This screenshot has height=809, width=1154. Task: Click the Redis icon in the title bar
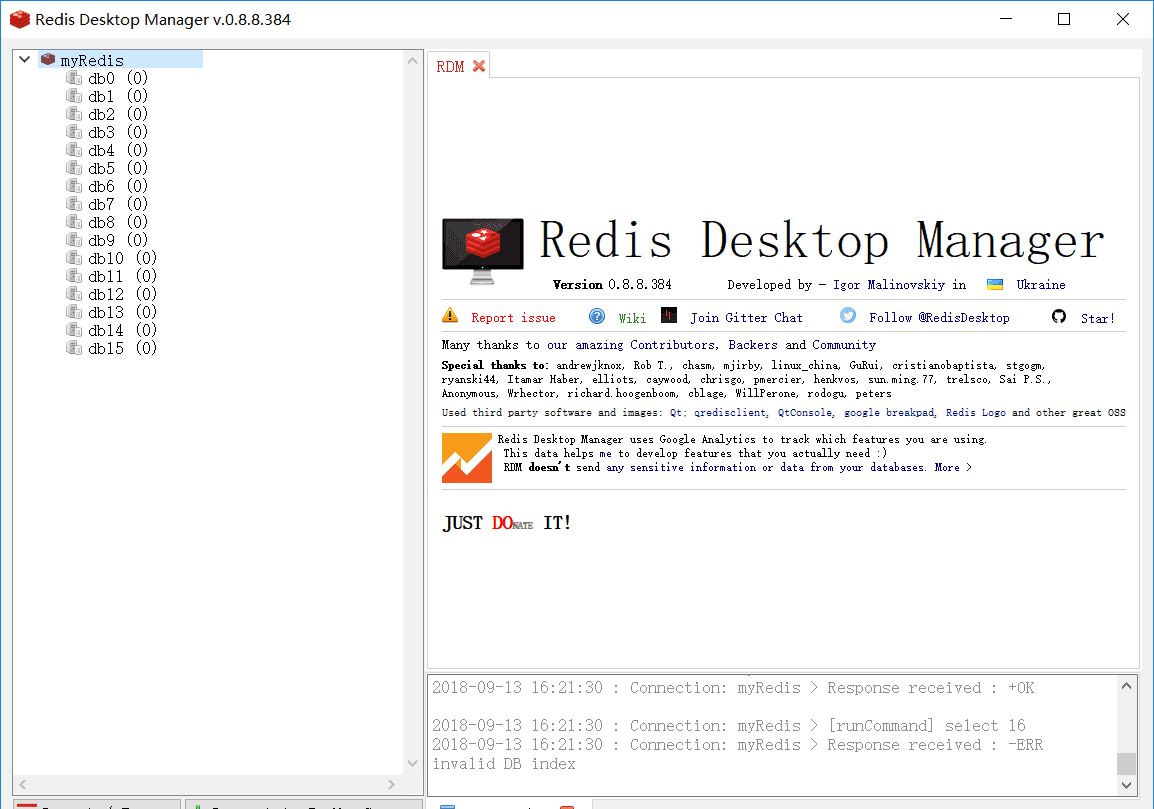point(19,18)
